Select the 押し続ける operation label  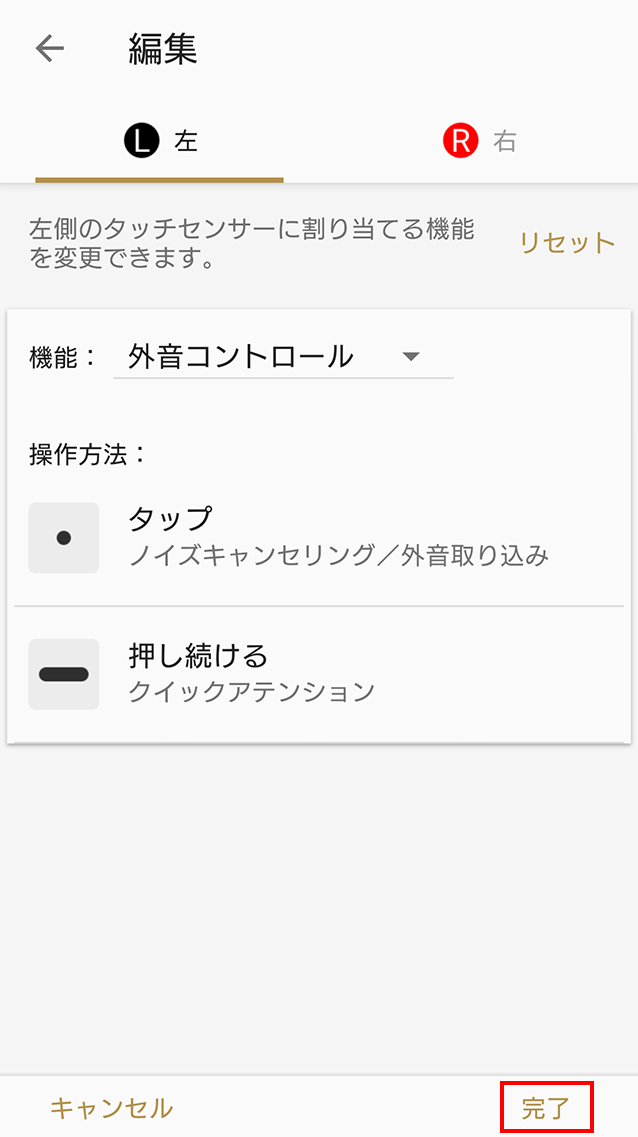[x=198, y=656]
